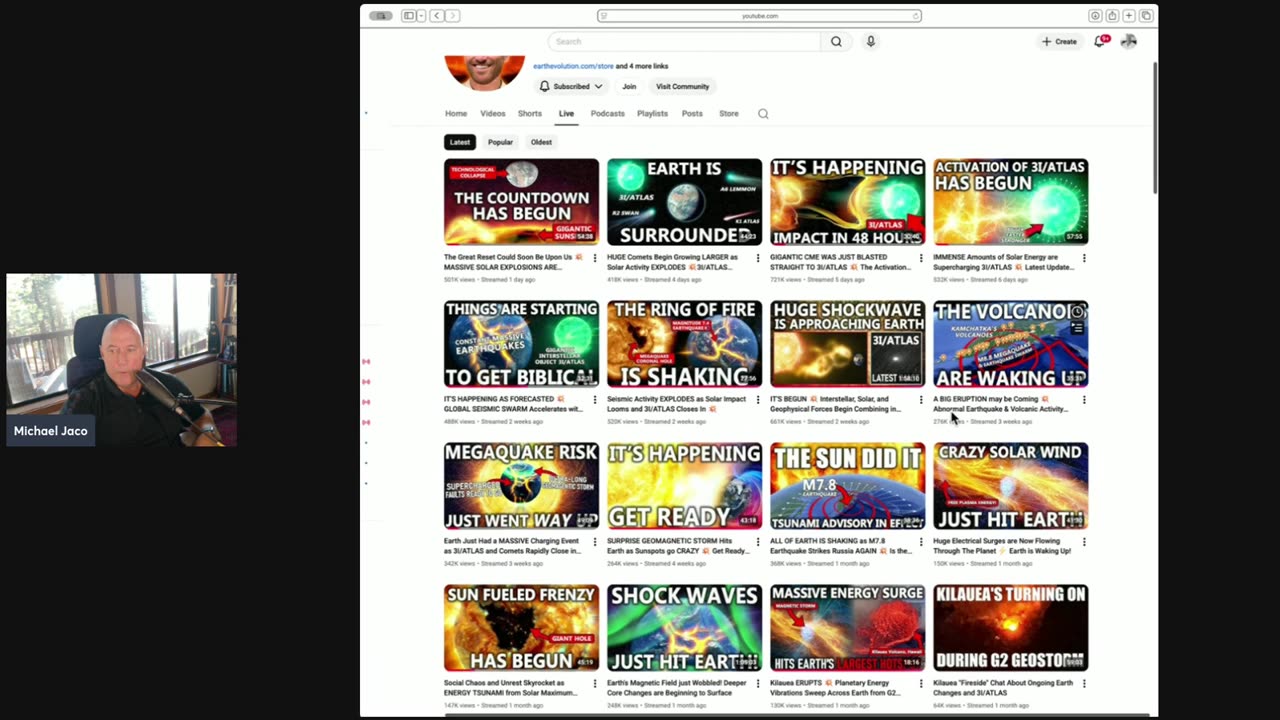The width and height of the screenshot is (1280, 720).
Task: Open options menu for 'Earth Just Had a MASSIVE Charging' video
Action: pos(595,542)
